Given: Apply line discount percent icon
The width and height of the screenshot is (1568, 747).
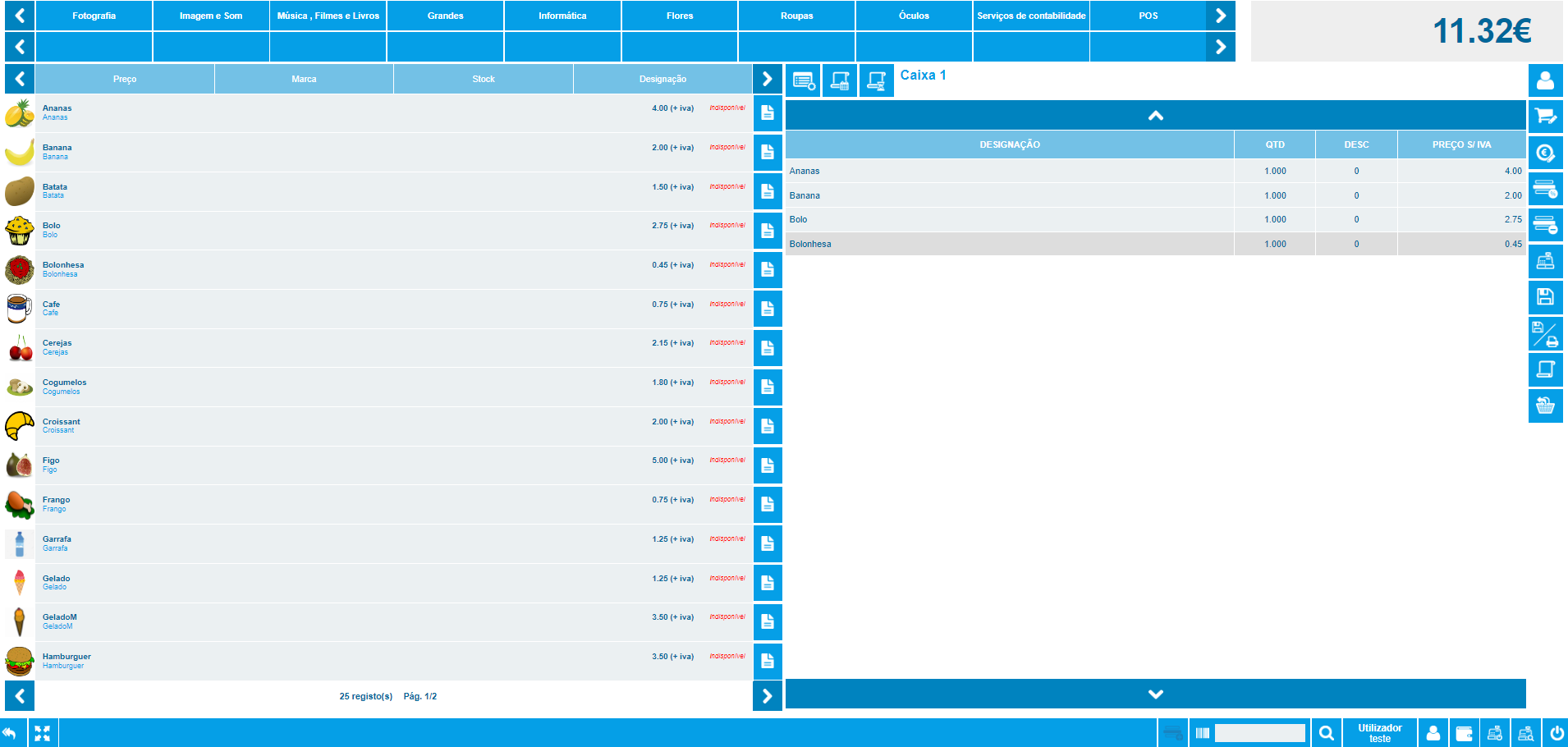Looking at the screenshot, I should tap(1545, 189).
